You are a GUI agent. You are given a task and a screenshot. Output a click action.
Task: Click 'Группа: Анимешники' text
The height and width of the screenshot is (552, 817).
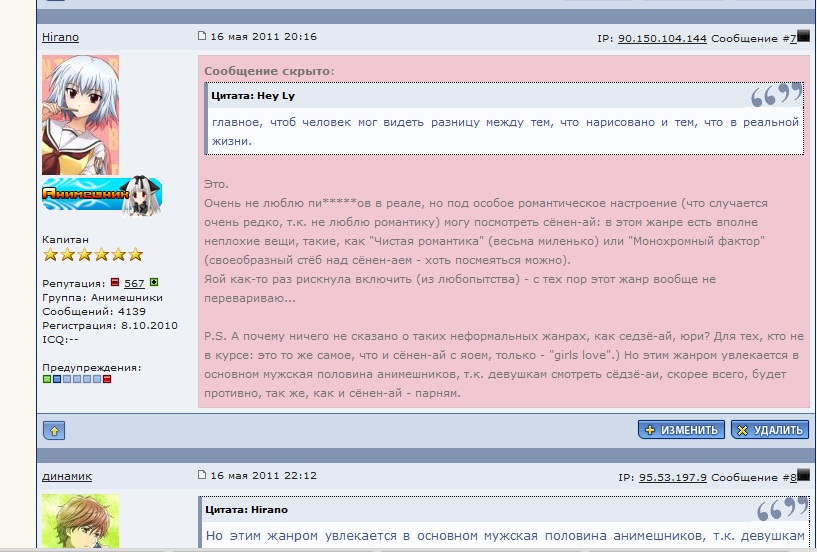(x=103, y=298)
